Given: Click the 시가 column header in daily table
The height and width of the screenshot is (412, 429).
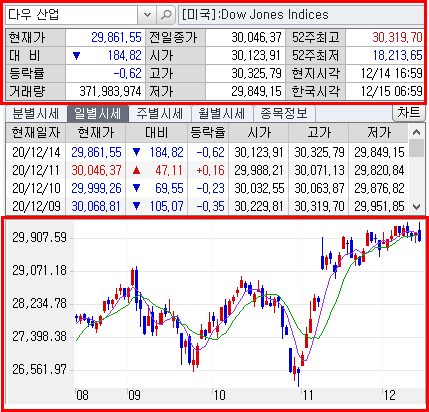Looking at the screenshot, I should (259, 133).
